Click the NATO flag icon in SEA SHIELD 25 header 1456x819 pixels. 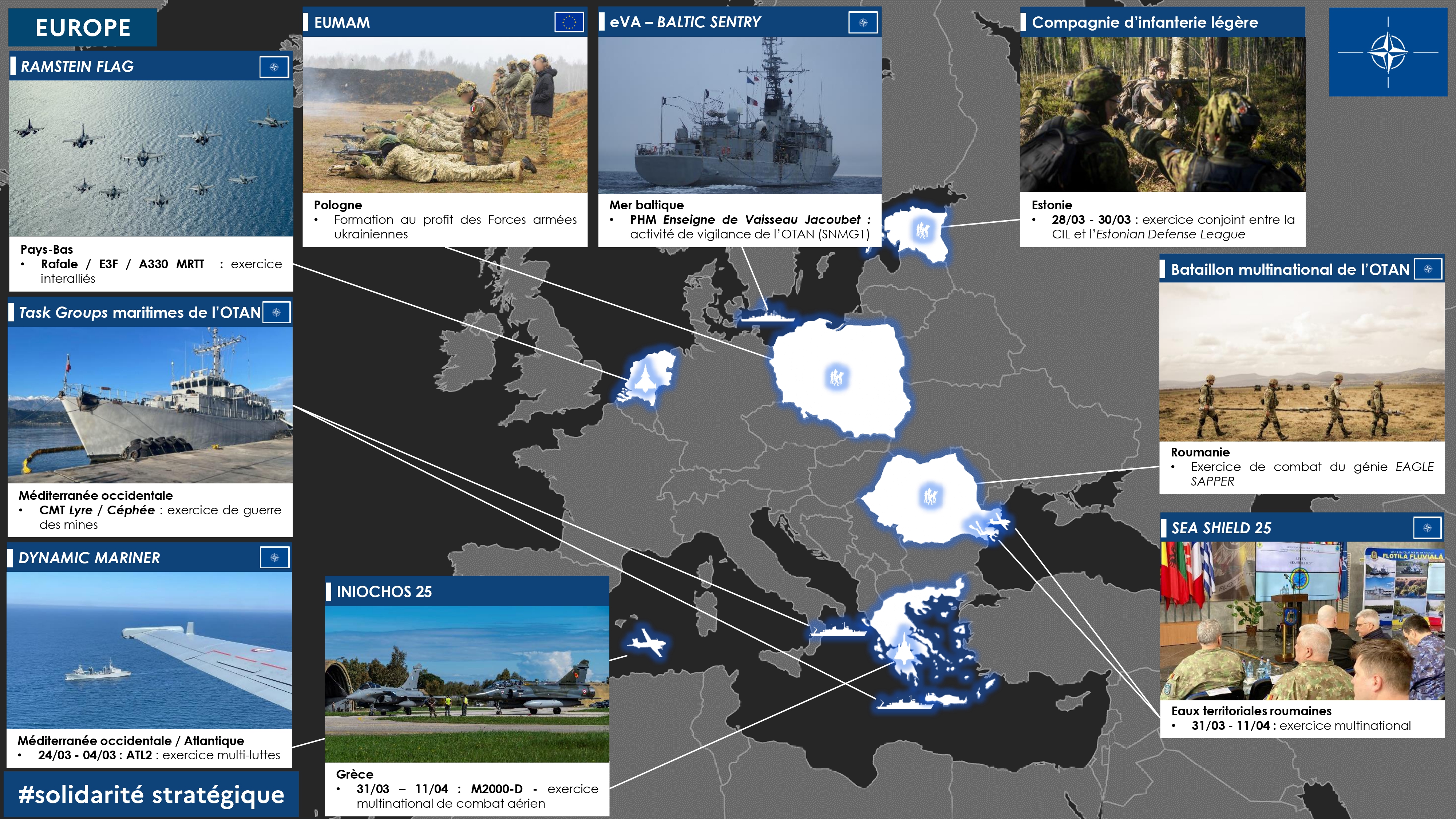point(1427,528)
